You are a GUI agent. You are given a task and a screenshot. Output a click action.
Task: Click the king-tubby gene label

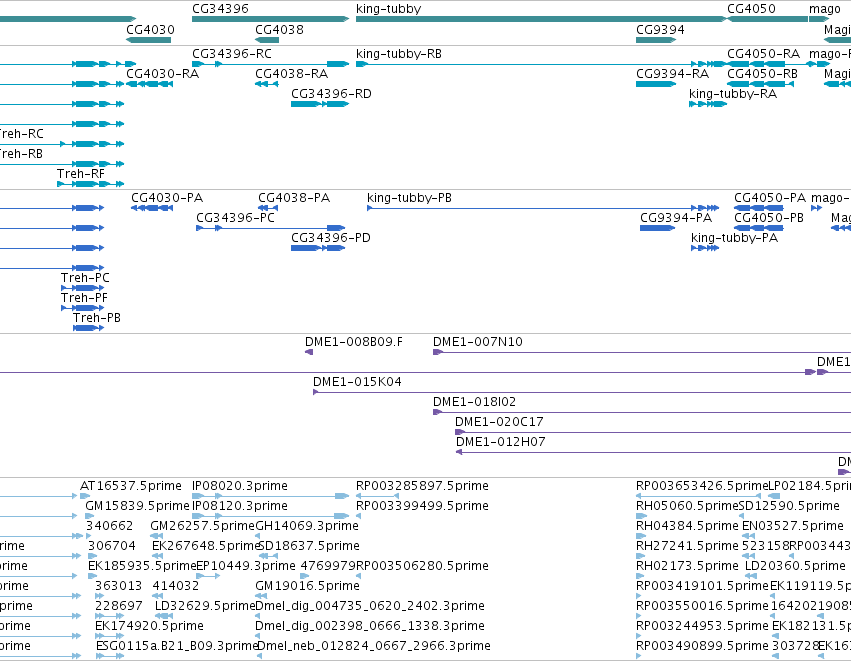389,9
